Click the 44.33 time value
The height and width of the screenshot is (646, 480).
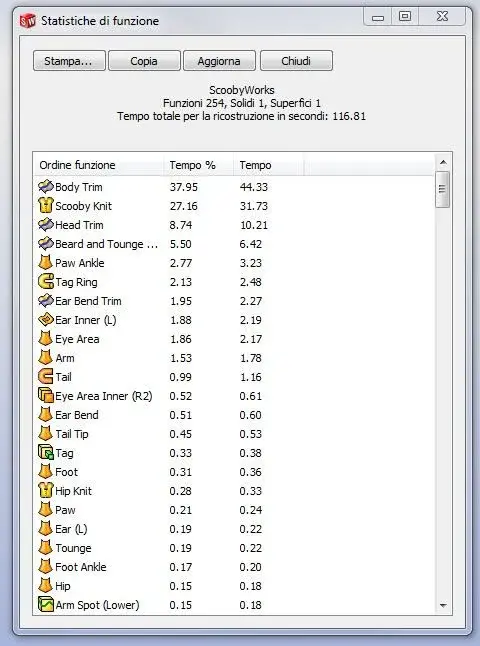pyautogui.click(x=254, y=187)
